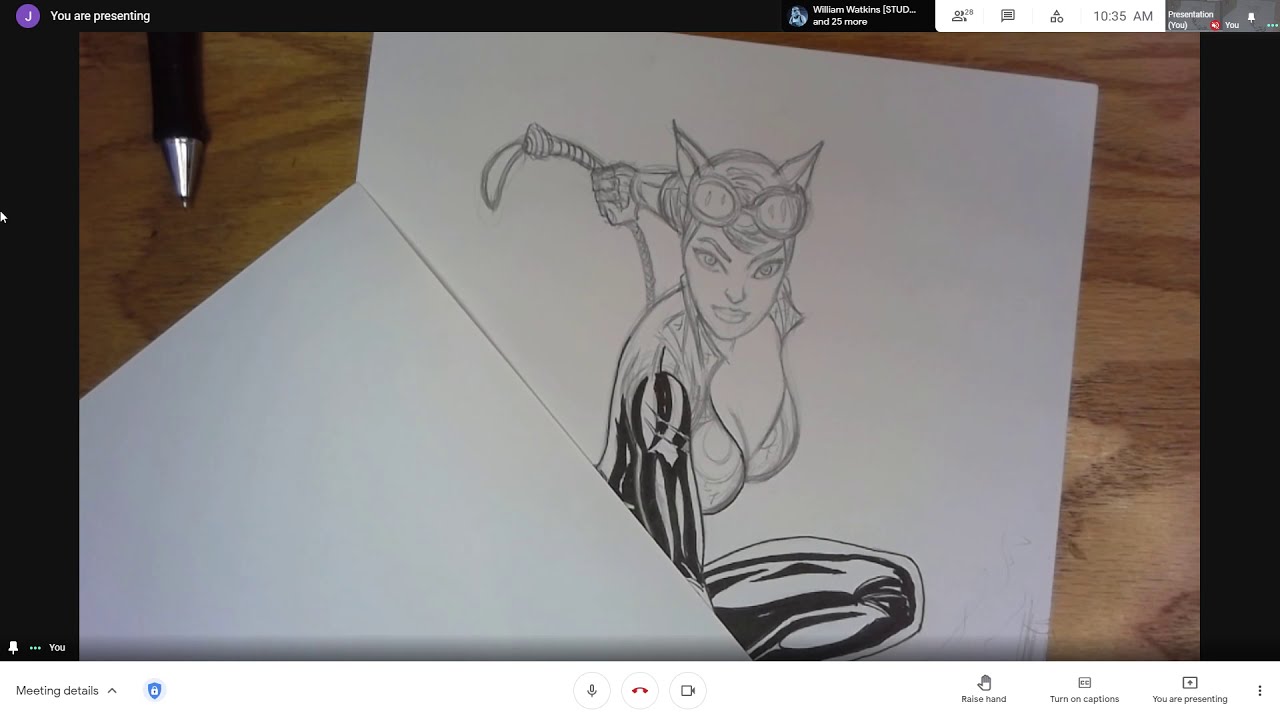Click the green dots beside the bottom-left 'You' label
Viewport: 1280px width, 720px height.
click(x=35, y=648)
